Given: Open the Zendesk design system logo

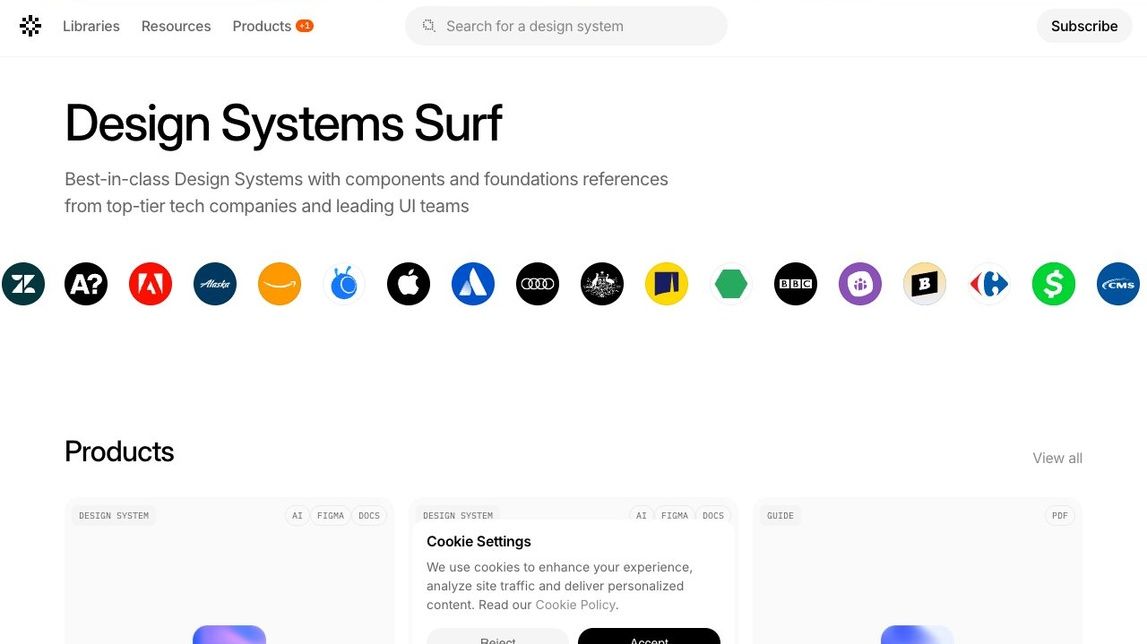Looking at the screenshot, I should pyautogui.click(x=23, y=284).
